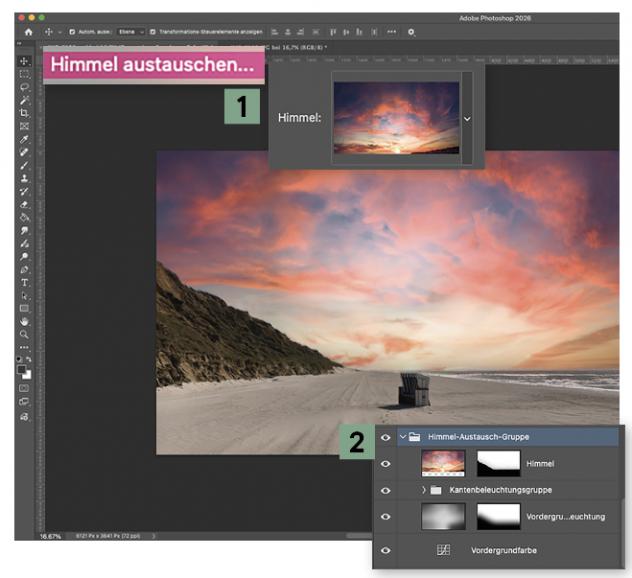The width and height of the screenshot is (632, 578).
Task: Pick the Eyedropper tool
Action: tap(25, 140)
